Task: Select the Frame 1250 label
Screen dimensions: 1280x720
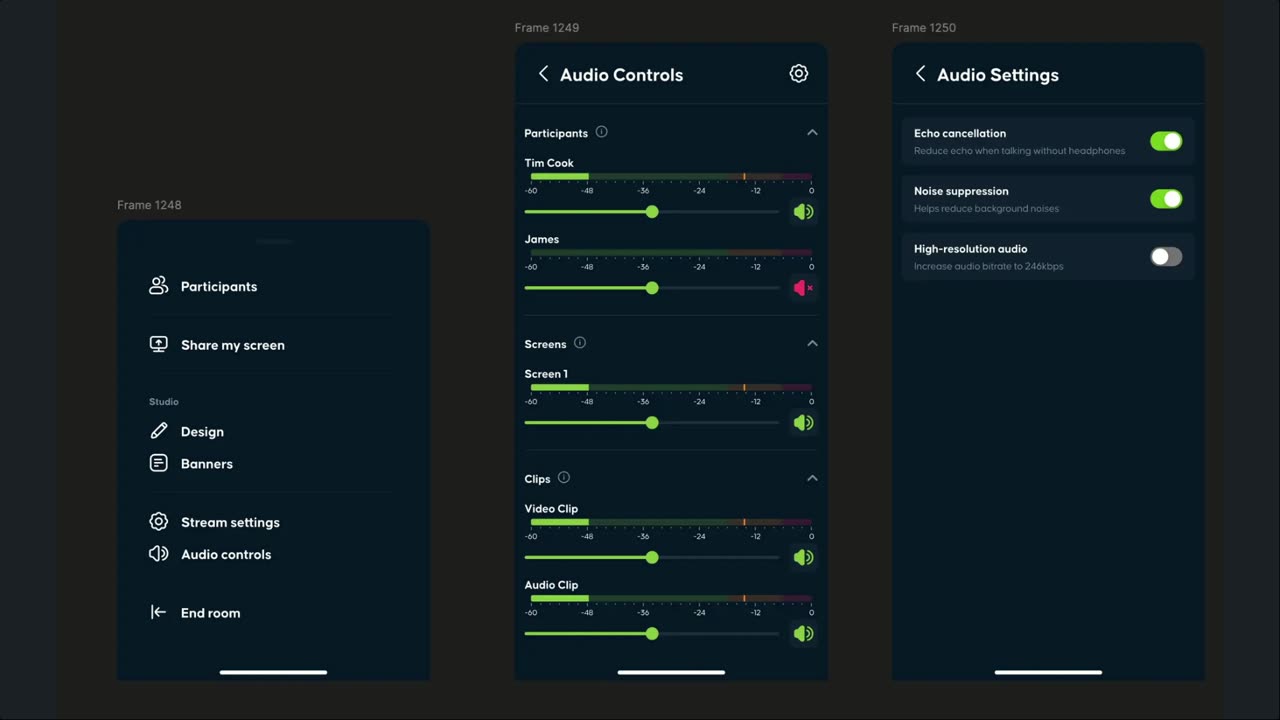Action: coord(924,28)
